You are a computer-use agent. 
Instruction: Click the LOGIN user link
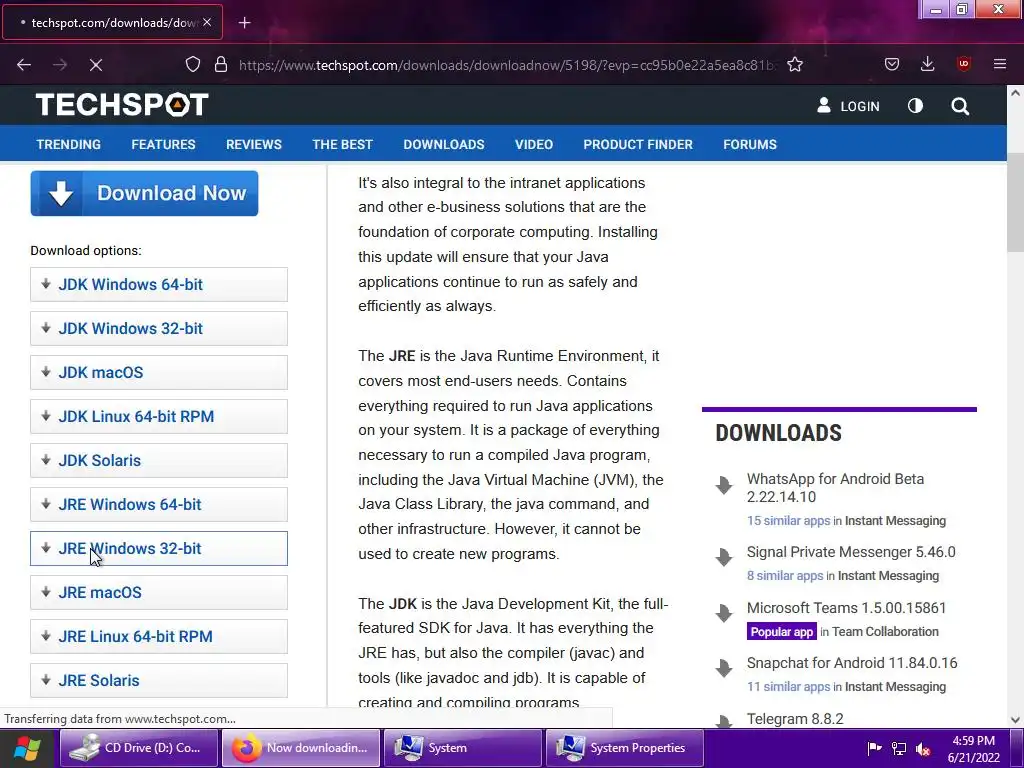point(848,106)
